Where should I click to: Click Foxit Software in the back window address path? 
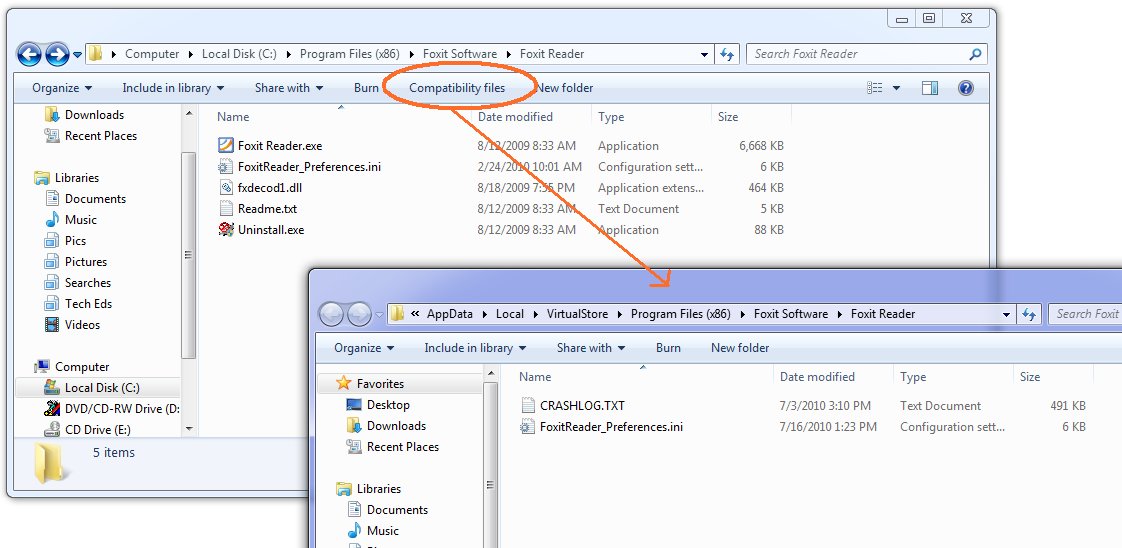coord(459,54)
